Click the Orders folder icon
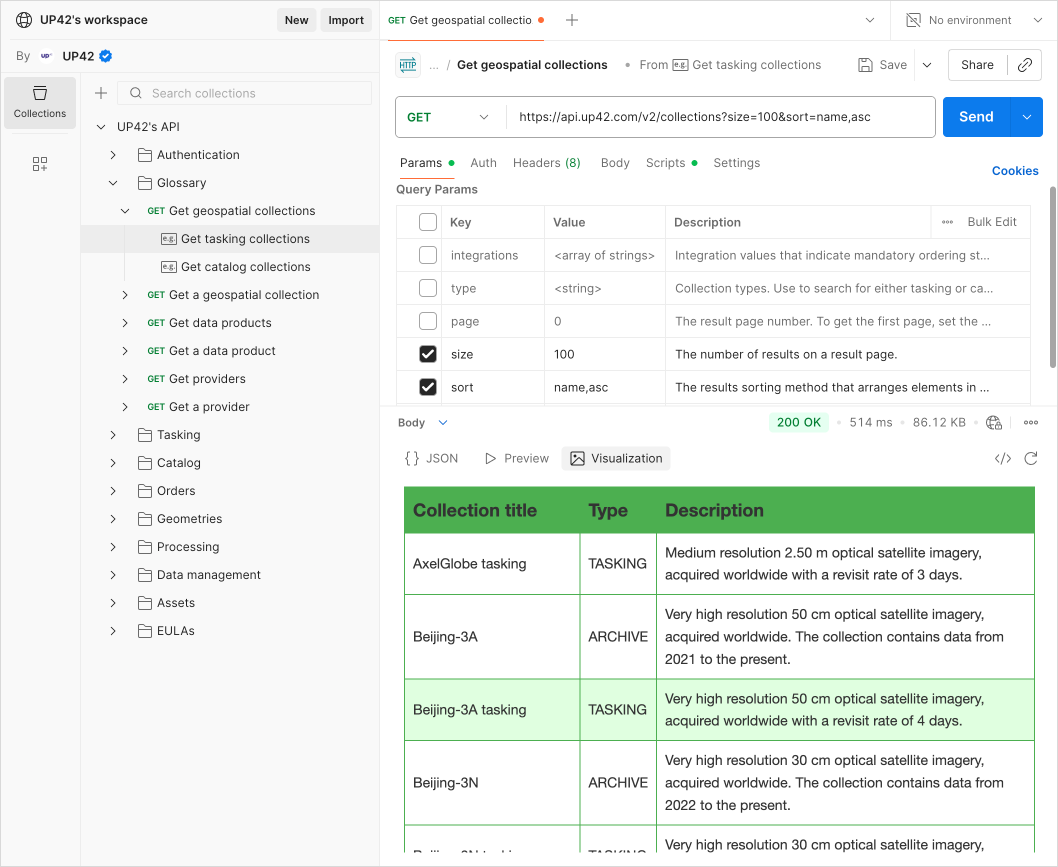1058x867 pixels. point(144,491)
